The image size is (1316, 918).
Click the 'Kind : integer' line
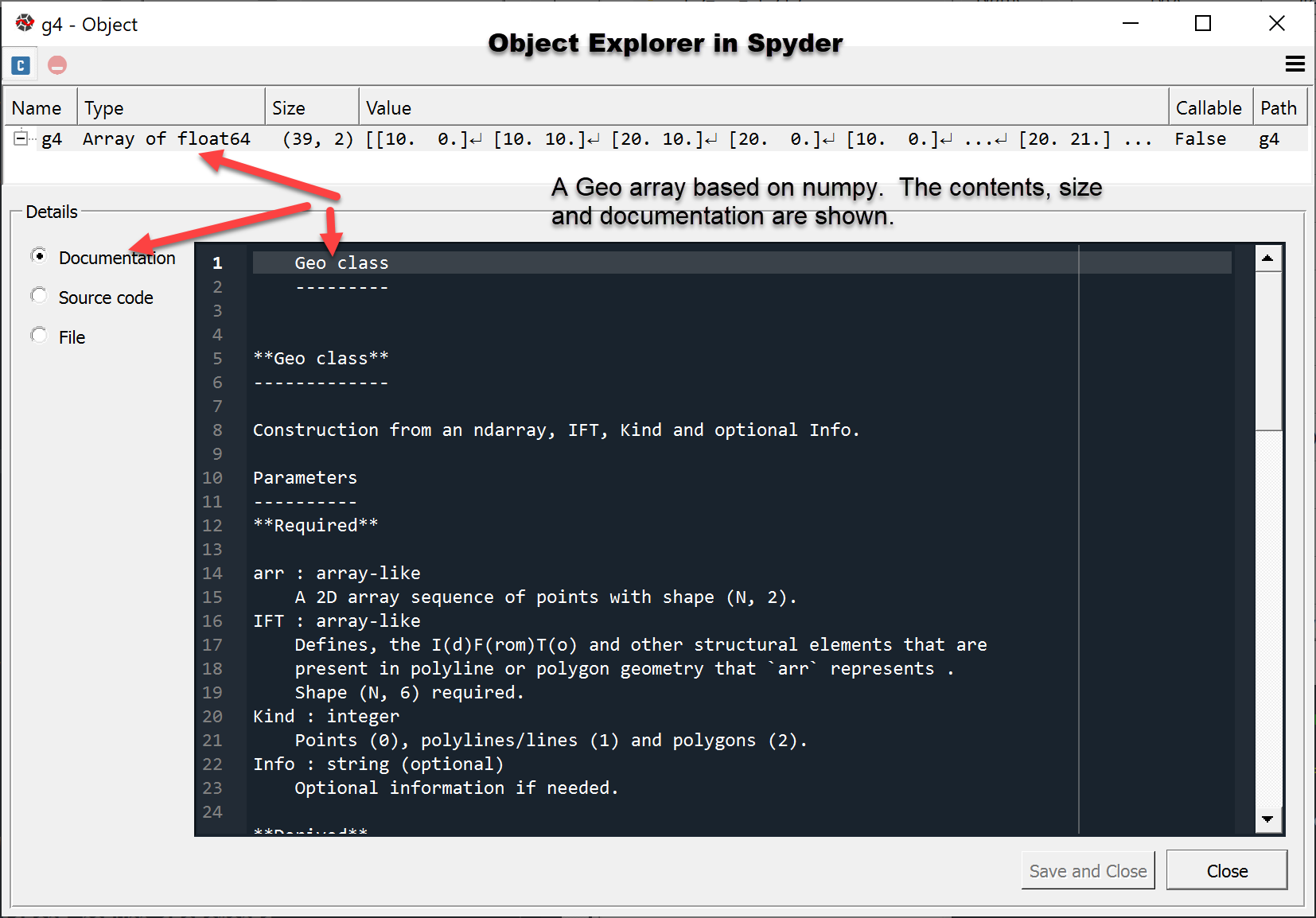pos(326,716)
